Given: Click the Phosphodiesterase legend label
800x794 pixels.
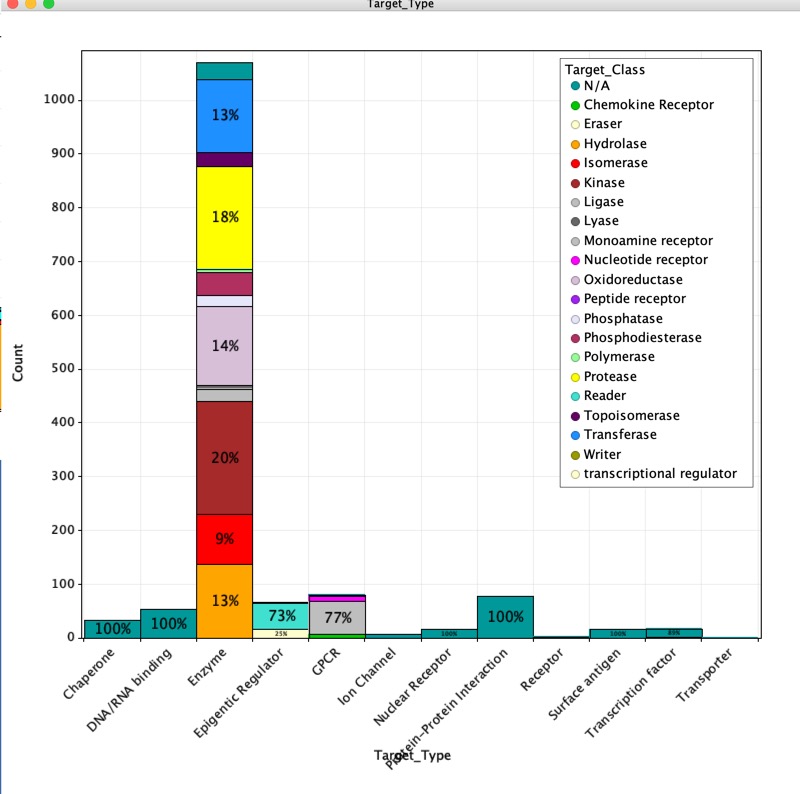Looking at the screenshot, I should point(642,338).
